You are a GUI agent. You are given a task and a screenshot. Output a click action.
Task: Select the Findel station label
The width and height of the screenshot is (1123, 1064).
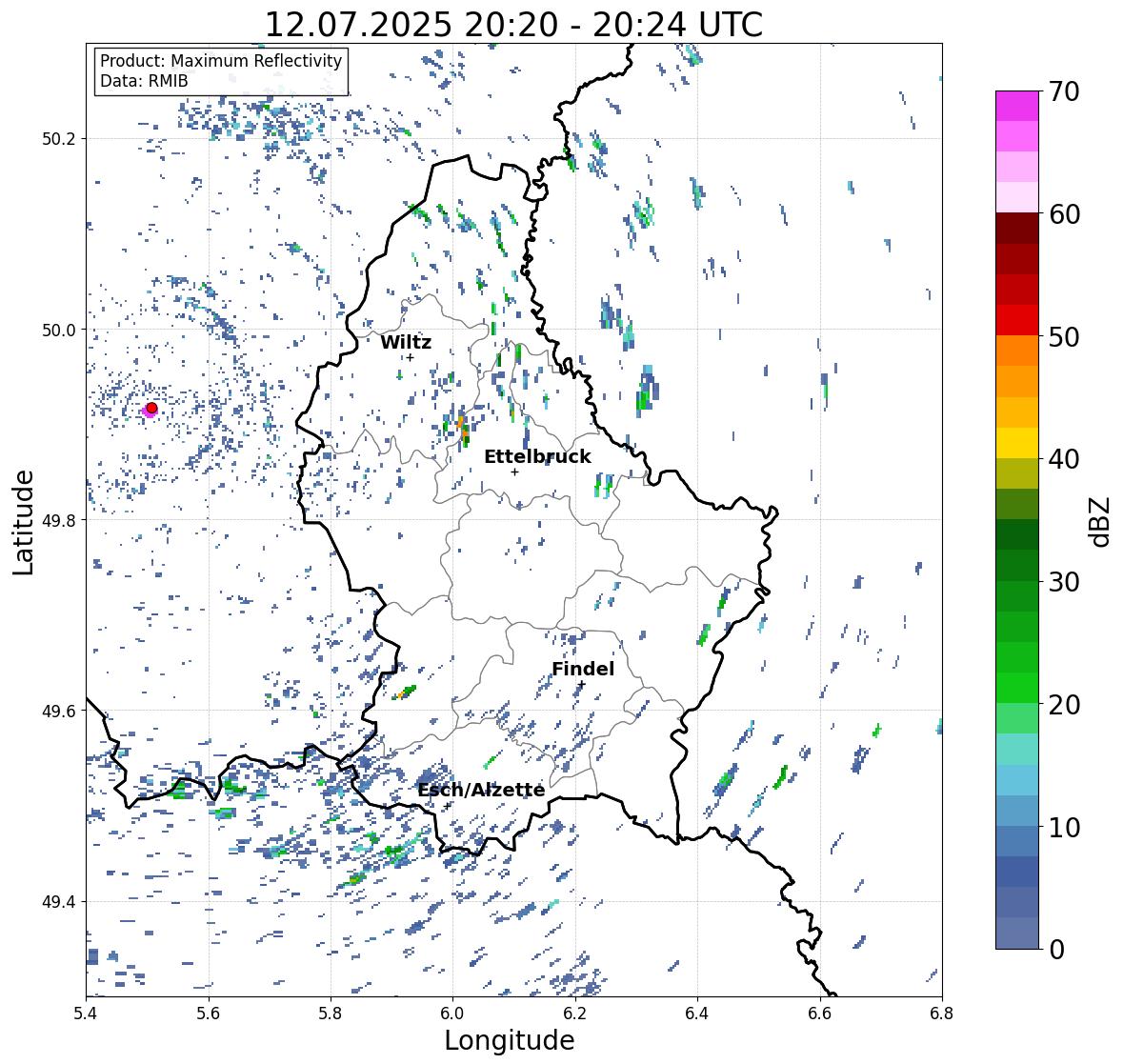583,669
